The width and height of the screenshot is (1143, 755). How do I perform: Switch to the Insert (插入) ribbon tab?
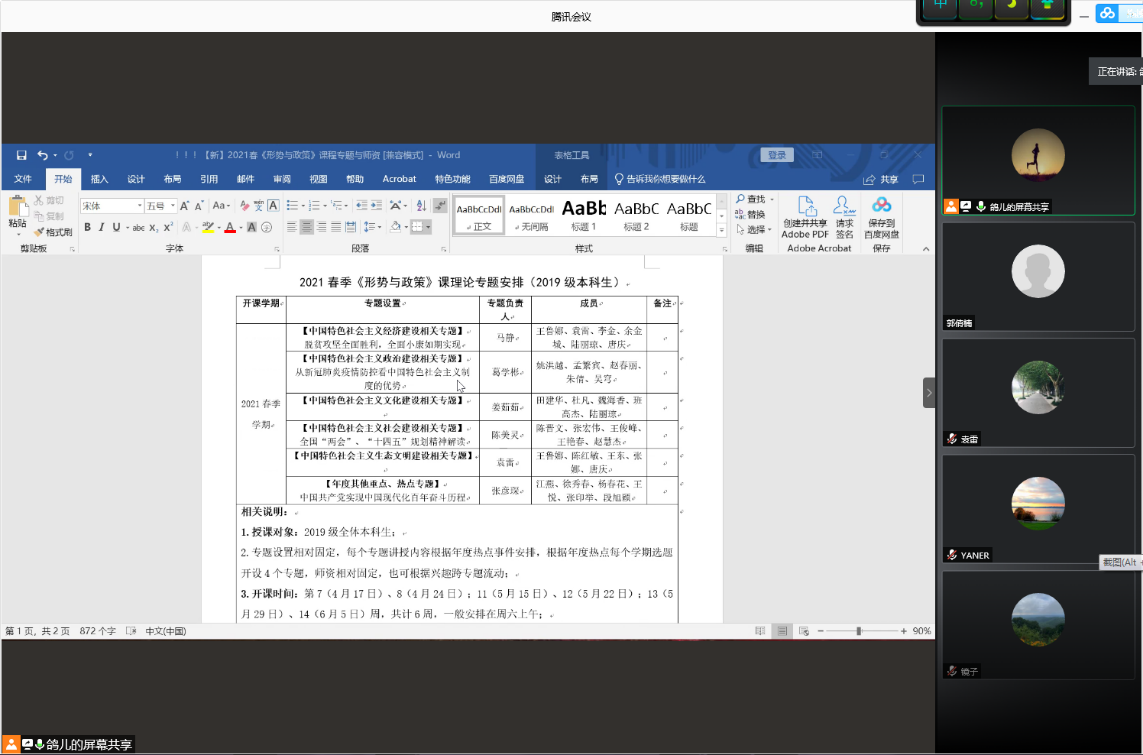point(99,179)
